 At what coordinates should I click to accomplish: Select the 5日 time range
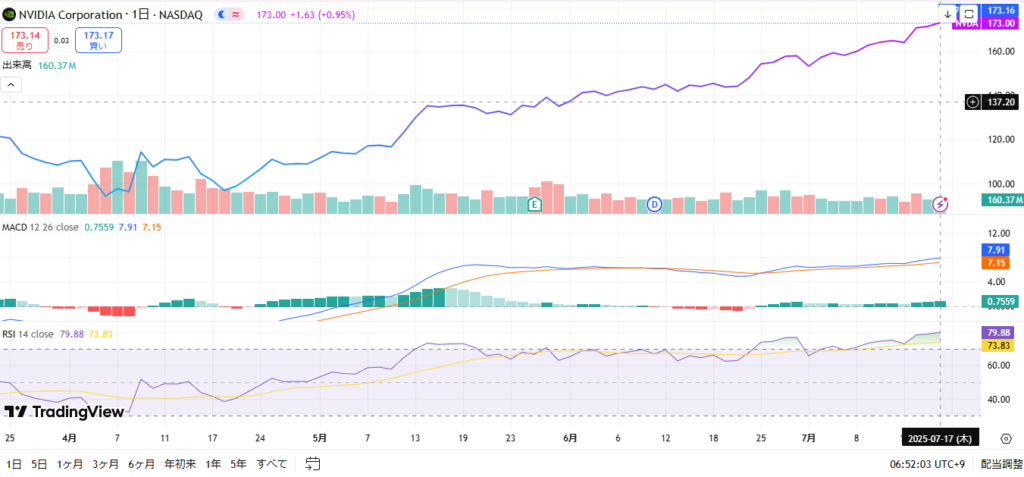38,464
